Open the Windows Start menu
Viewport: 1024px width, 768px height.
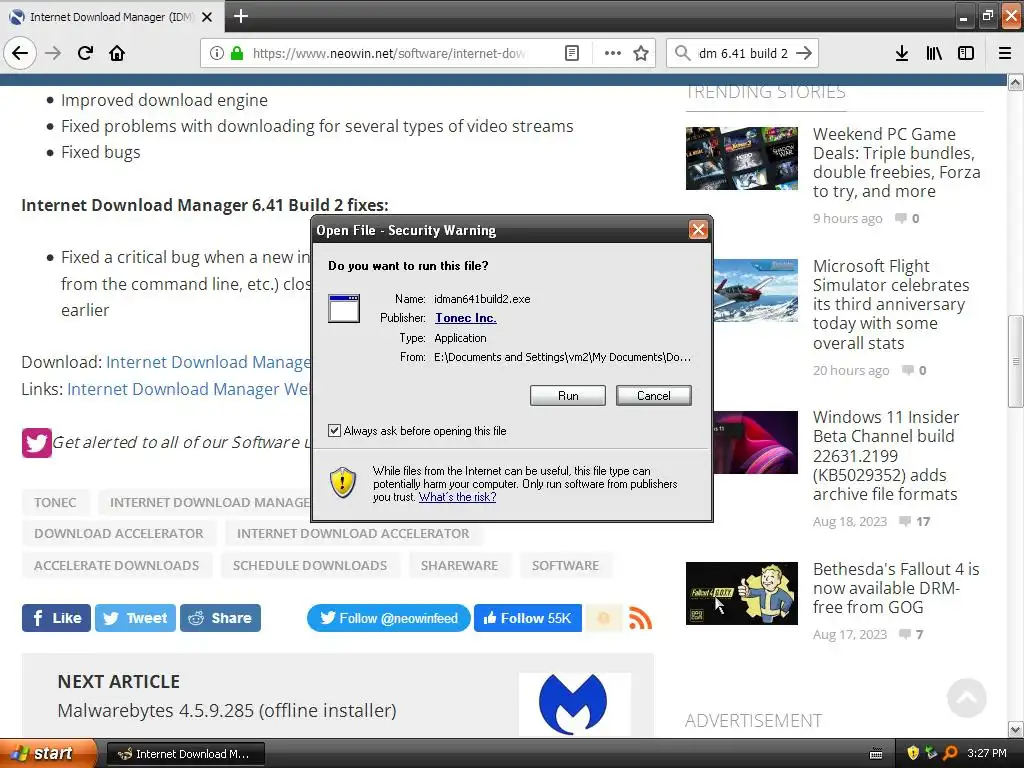48,753
